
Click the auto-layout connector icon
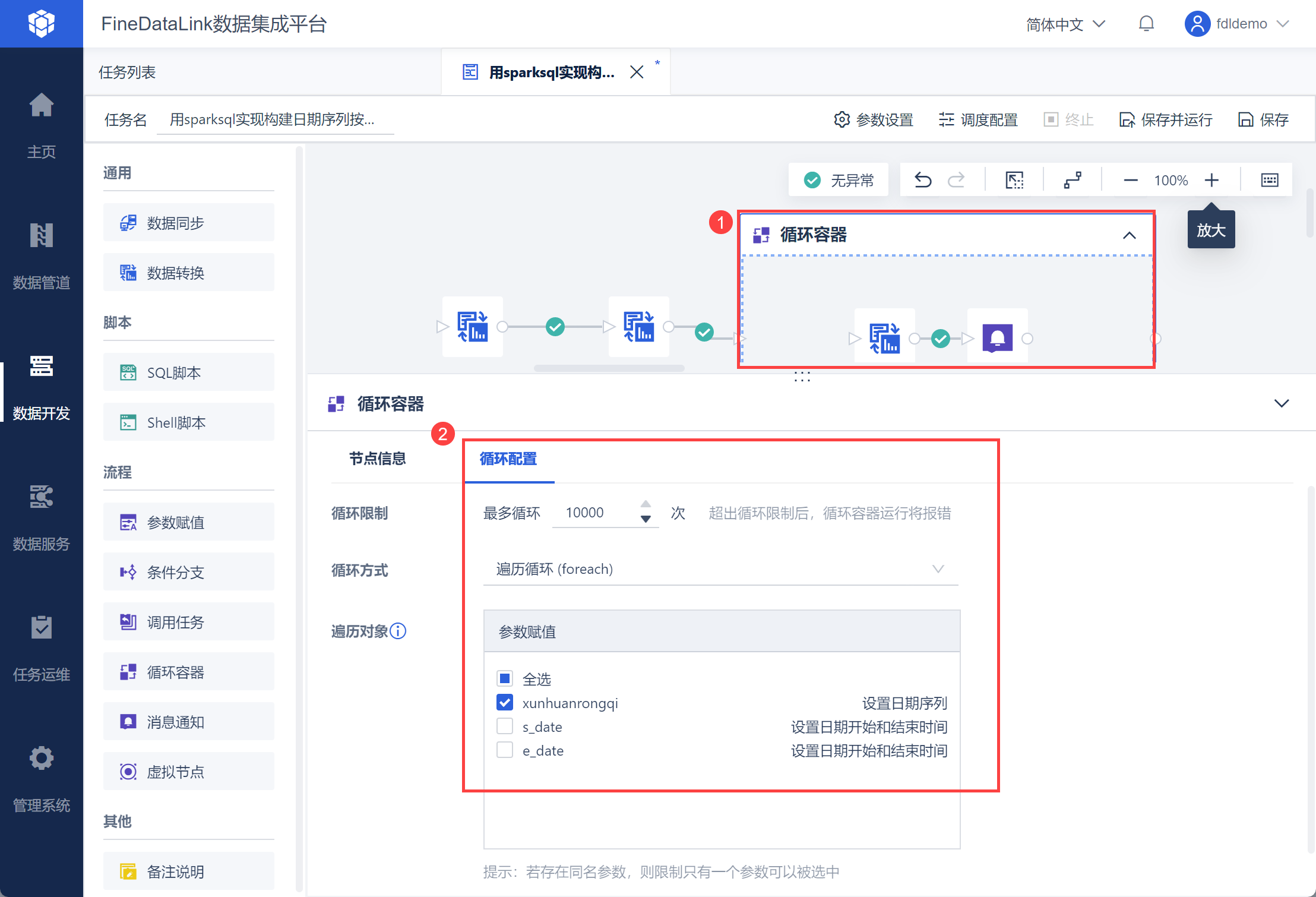click(x=1073, y=180)
